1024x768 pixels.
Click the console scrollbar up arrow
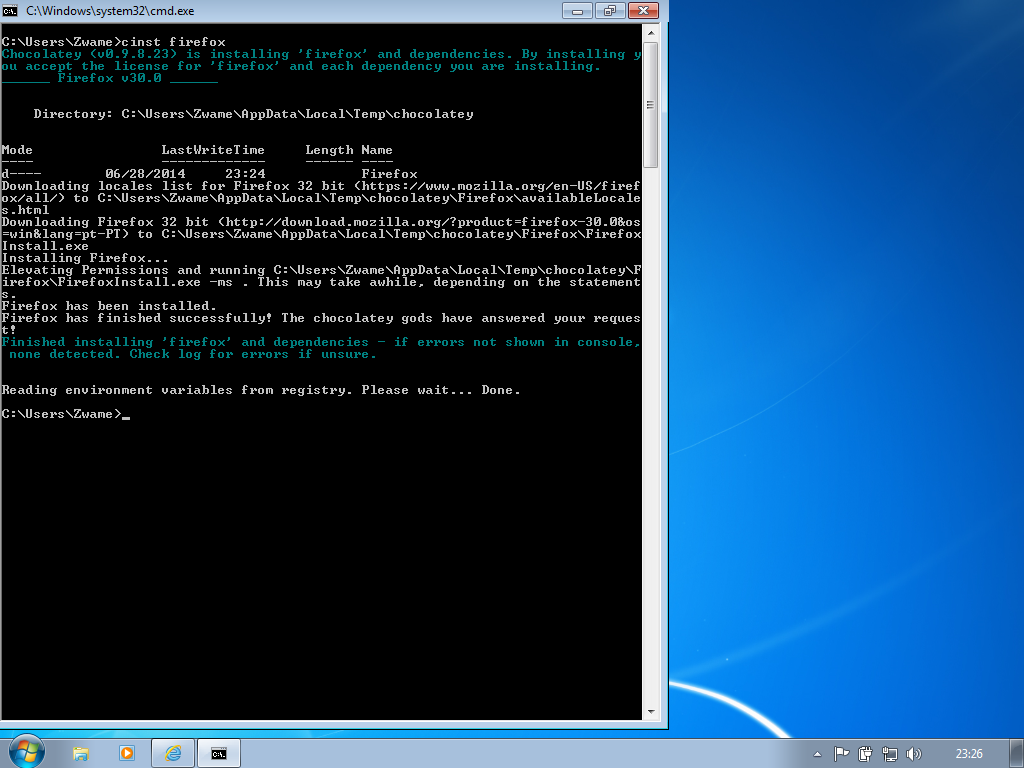pyautogui.click(x=650, y=32)
